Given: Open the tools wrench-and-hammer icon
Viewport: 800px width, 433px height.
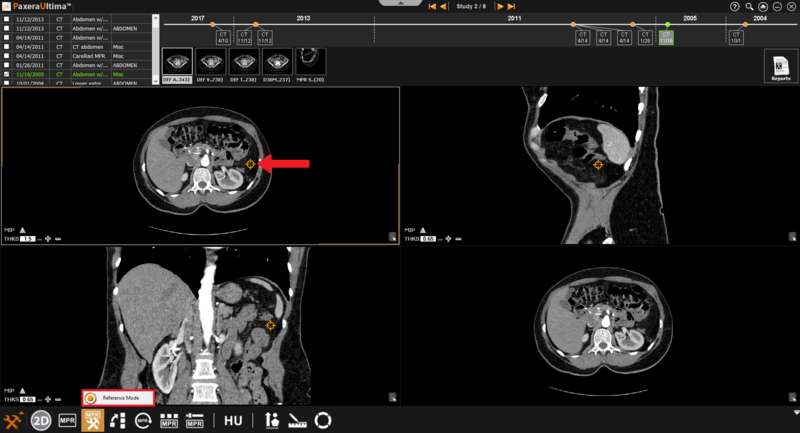Looking at the screenshot, I should (14, 421).
